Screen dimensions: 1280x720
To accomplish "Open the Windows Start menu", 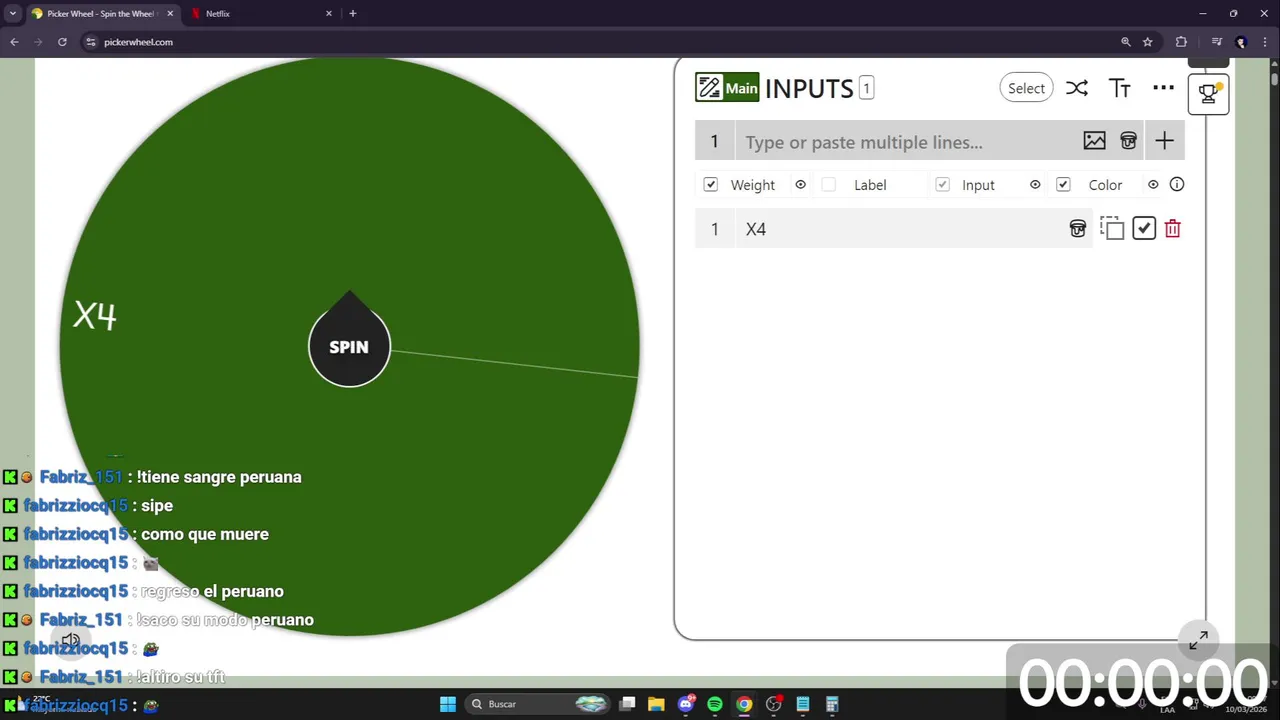I will tap(448, 704).
